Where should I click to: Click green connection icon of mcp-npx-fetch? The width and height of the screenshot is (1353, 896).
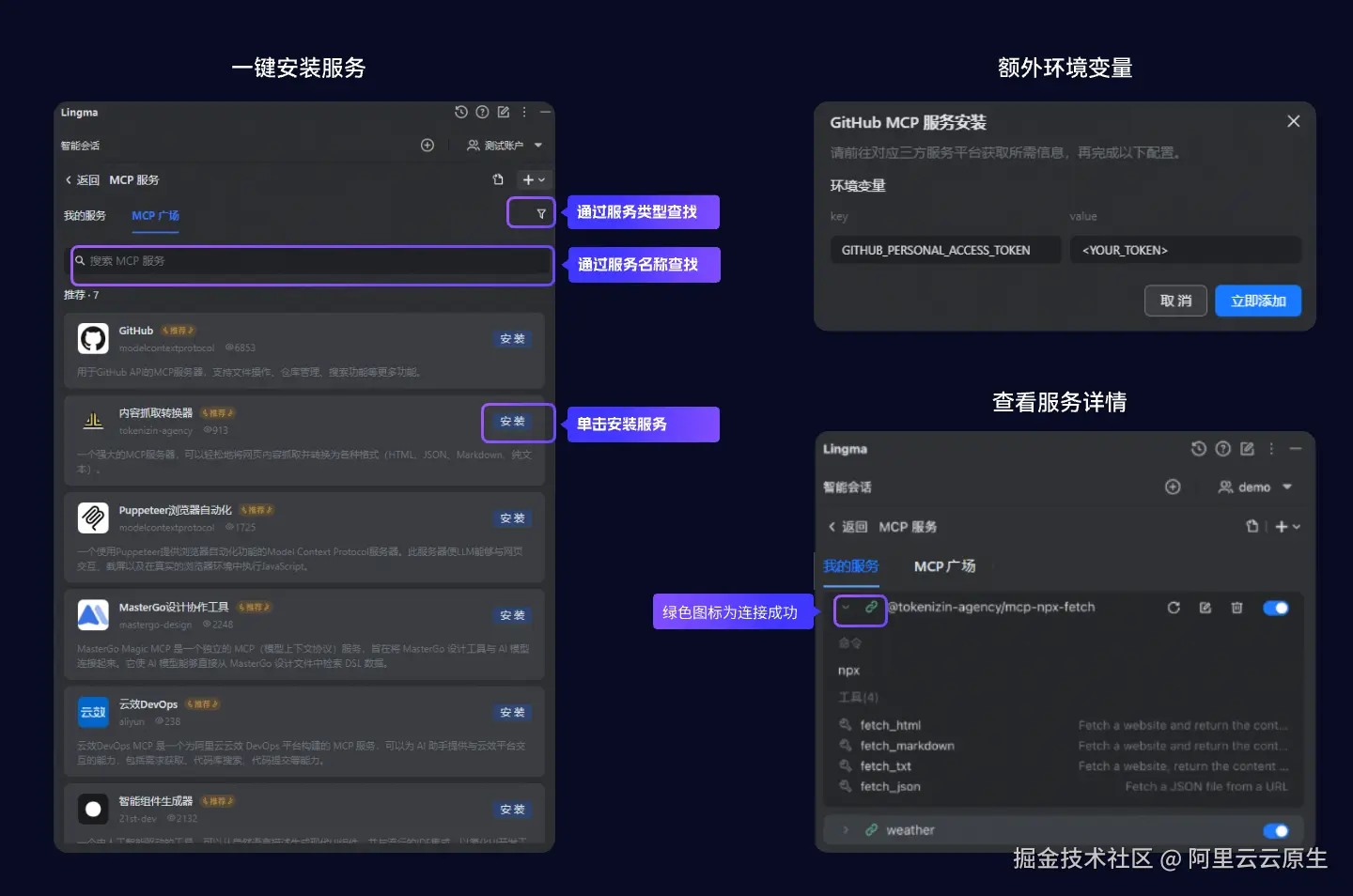(x=872, y=607)
